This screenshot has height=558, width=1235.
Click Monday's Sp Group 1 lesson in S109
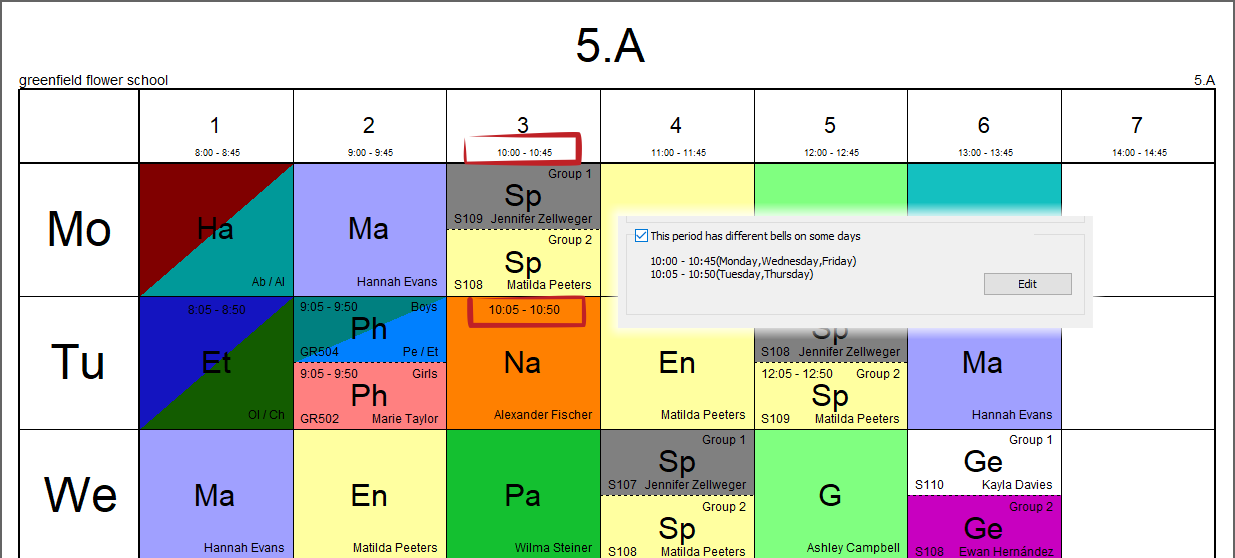tap(523, 196)
